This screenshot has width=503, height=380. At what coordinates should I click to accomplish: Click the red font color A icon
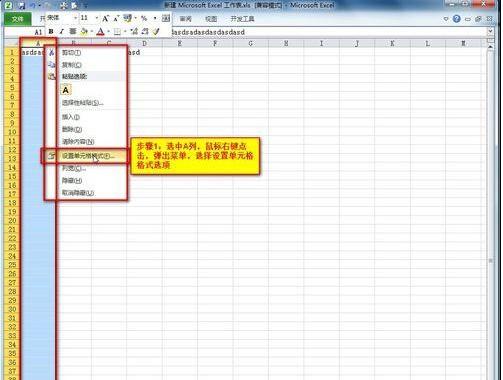click(x=100, y=32)
